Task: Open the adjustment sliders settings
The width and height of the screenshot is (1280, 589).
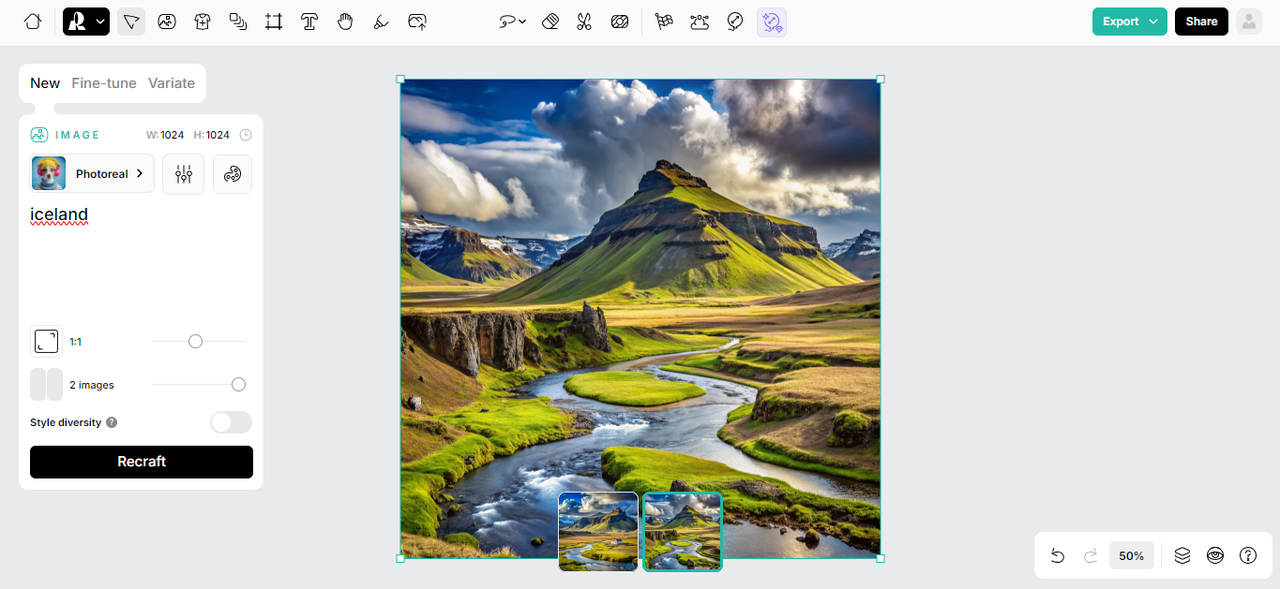Action: pyautogui.click(x=183, y=174)
